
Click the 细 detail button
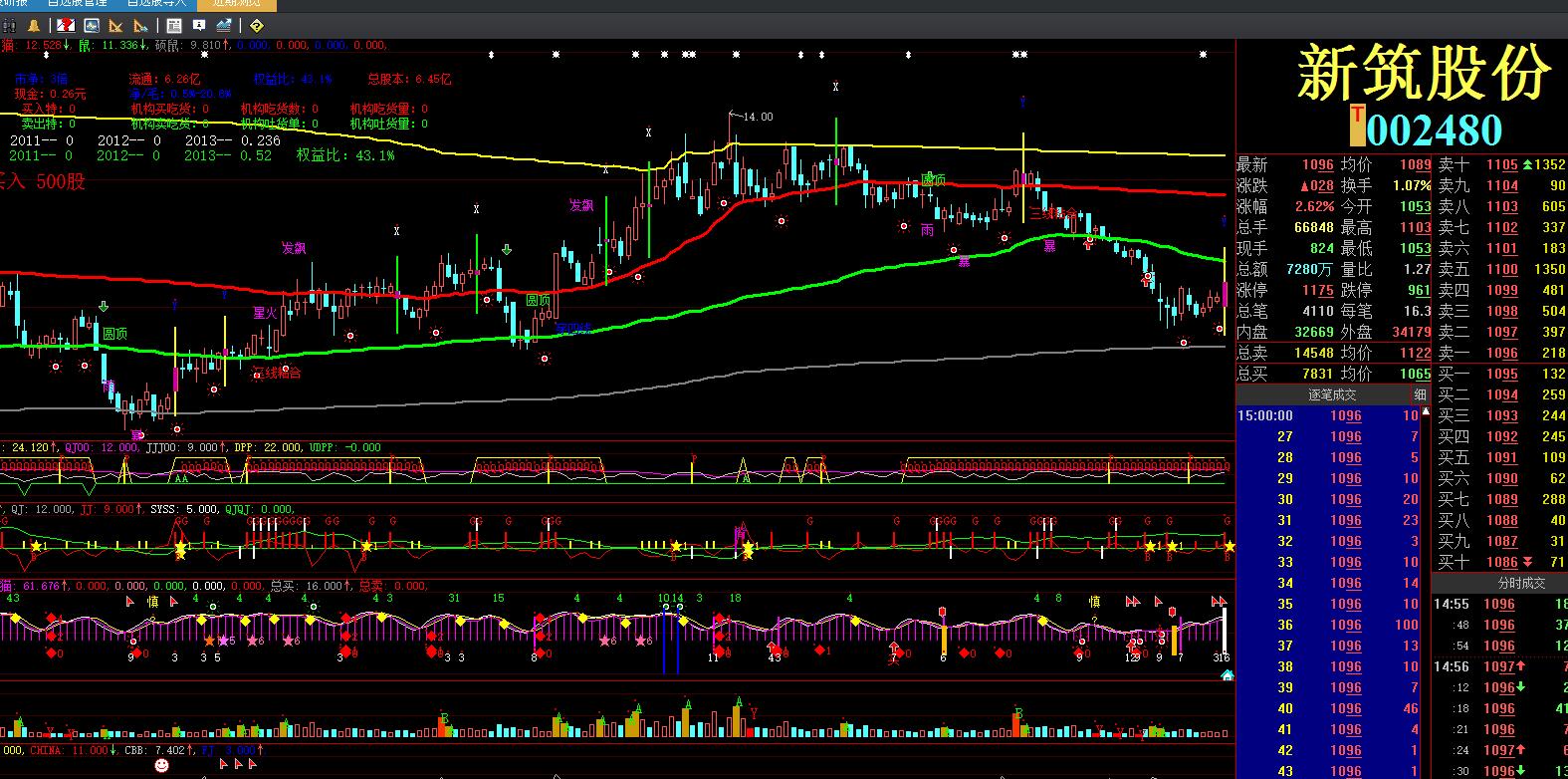(1420, 394)
